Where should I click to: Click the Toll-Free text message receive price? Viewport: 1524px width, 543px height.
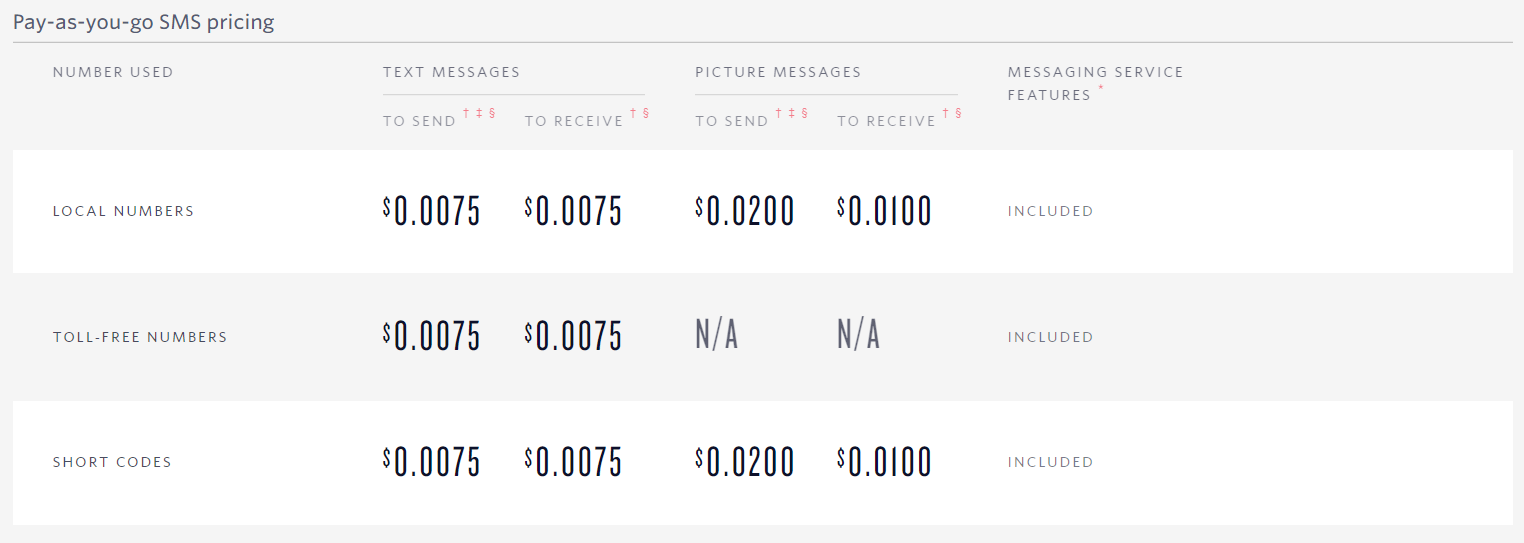[573, 337]
